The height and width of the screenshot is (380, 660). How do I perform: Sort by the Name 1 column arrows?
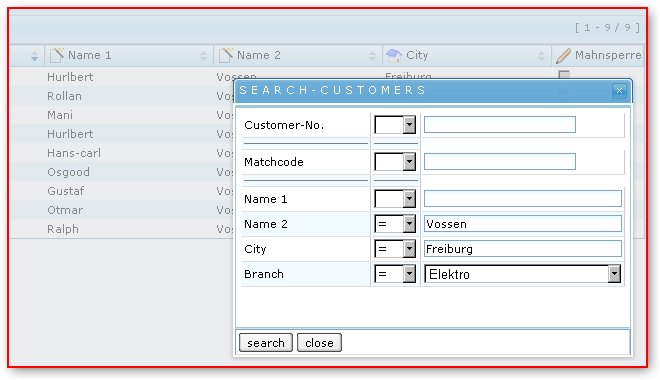[x=204, y=56]
